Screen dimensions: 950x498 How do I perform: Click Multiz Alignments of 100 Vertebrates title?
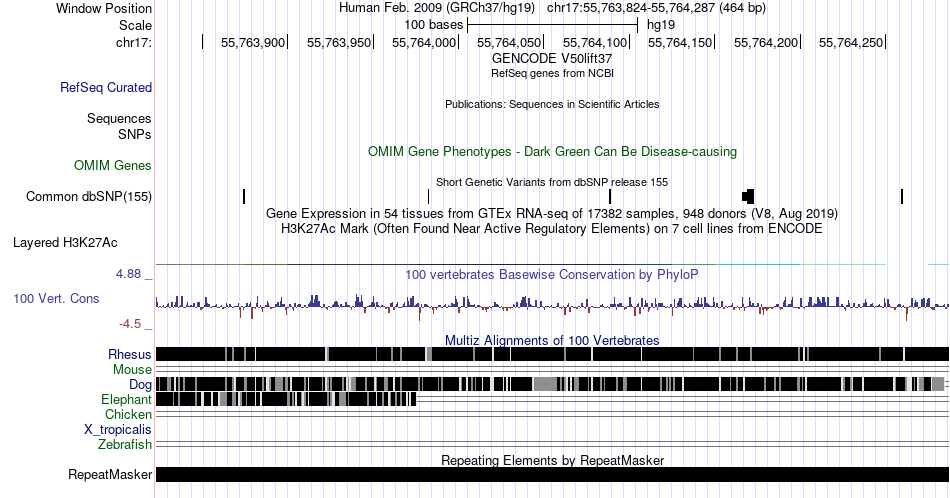[x=552, y=340]
